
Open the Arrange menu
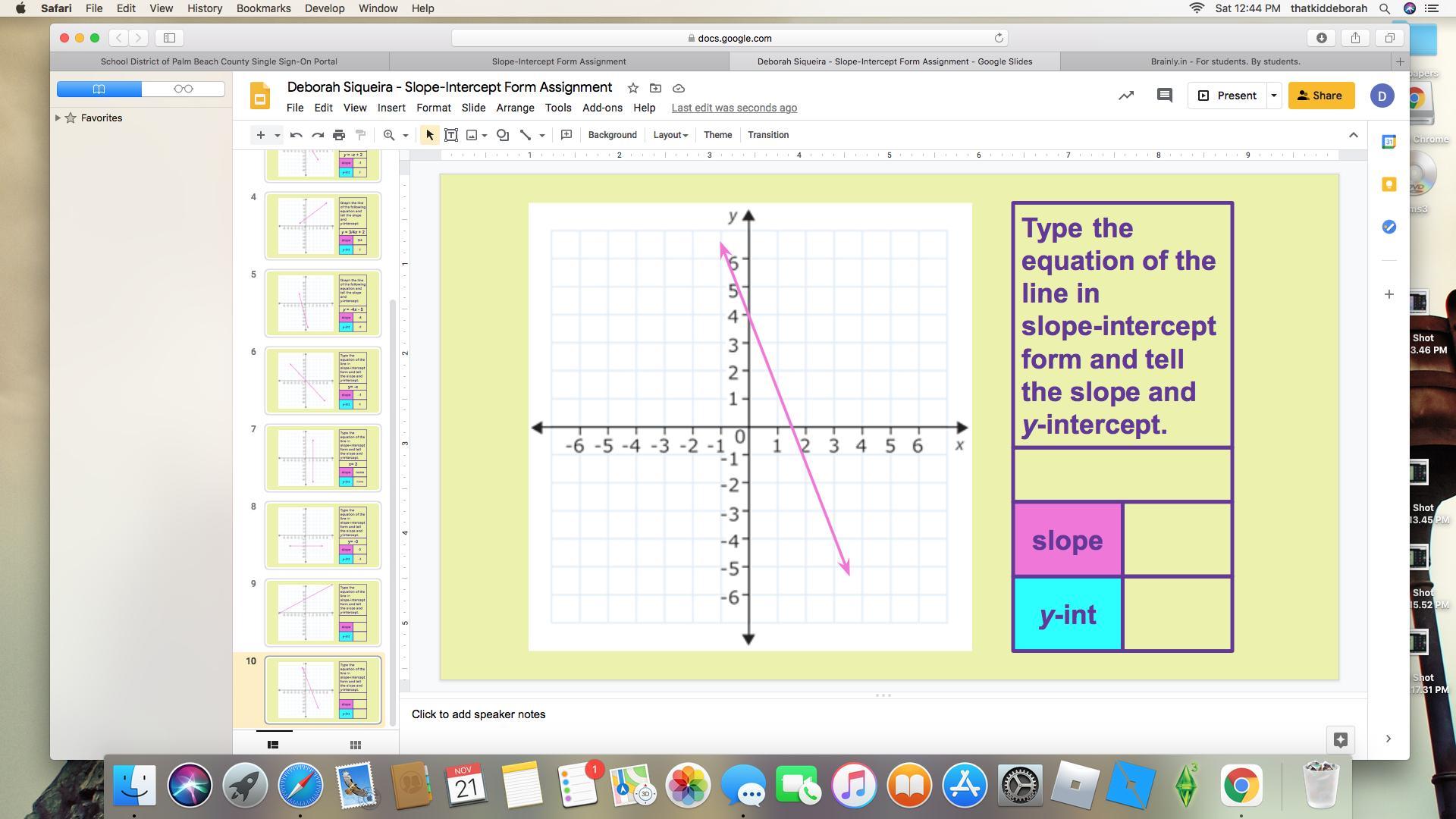click(515, 108)
